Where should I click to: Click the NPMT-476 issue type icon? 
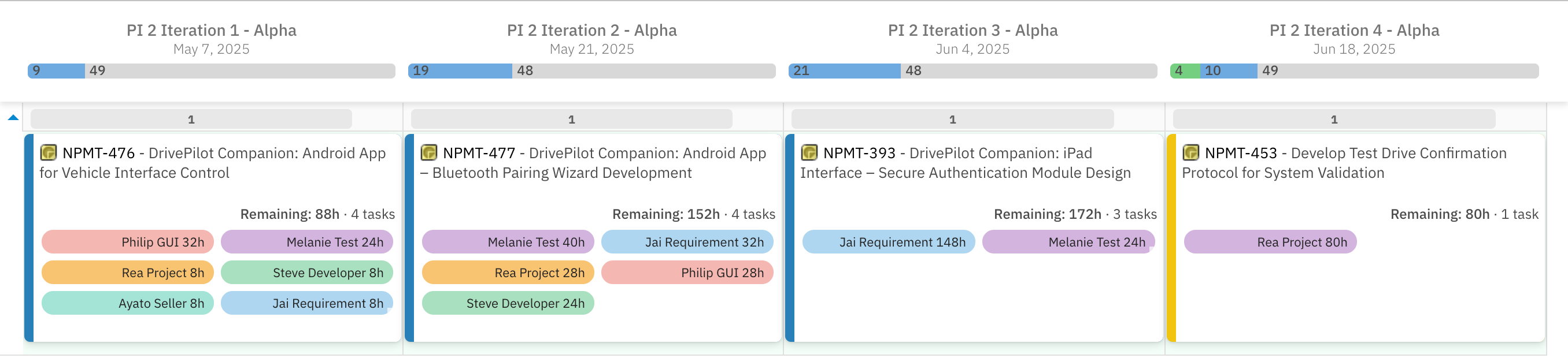(x=48, y=152)
